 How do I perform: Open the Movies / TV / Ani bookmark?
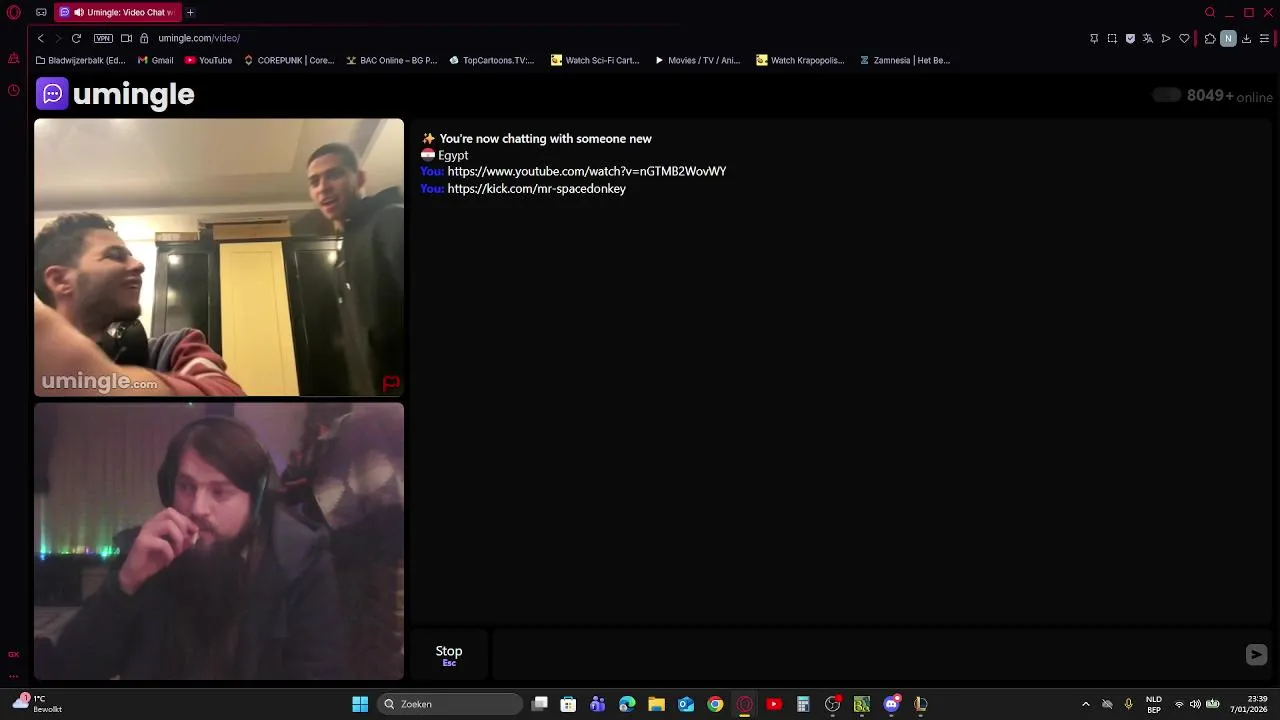[x=697, y=60]
